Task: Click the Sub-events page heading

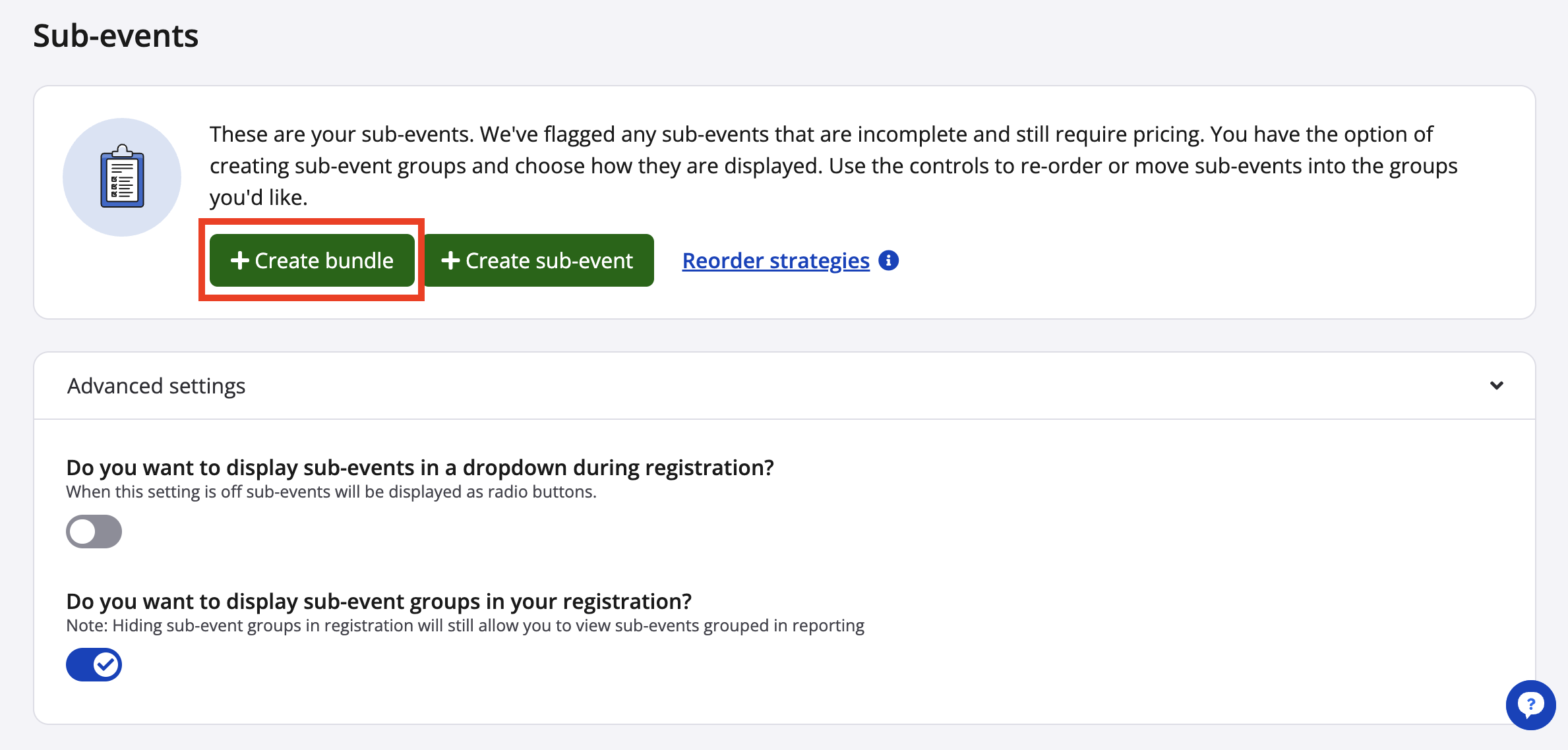Action: pyautogui.click(x=115, y=36)
